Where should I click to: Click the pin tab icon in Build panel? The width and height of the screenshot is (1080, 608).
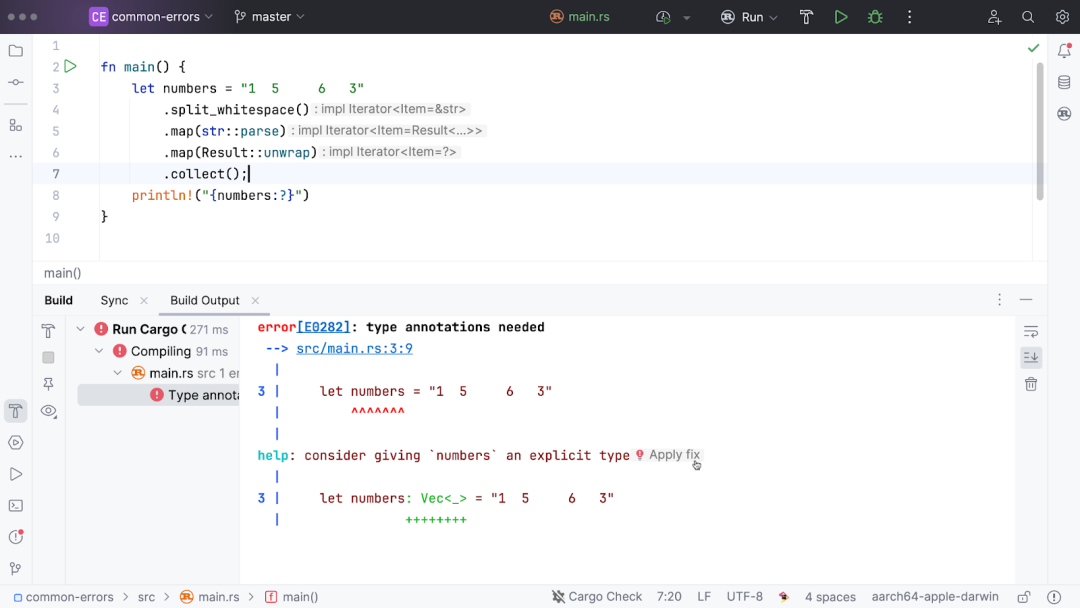(x=48, y=384)
